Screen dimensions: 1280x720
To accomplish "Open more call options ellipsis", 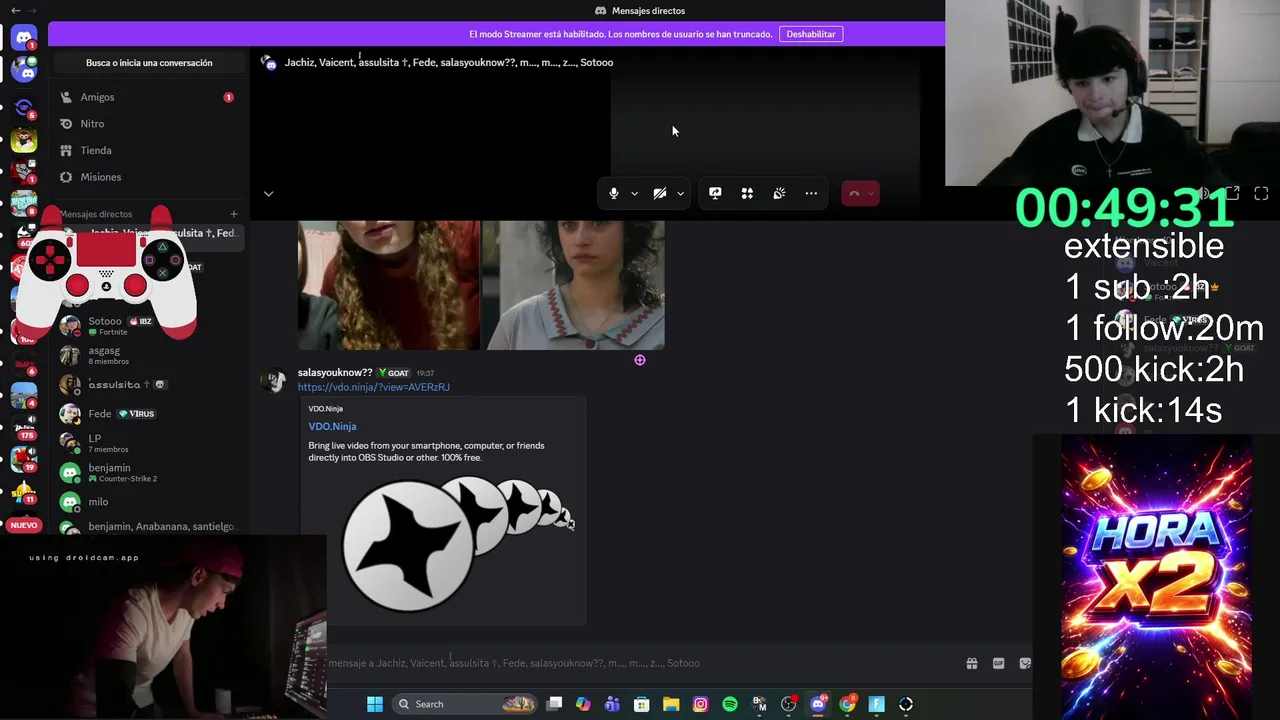I will pyautogui.click(x=811, y=193).
